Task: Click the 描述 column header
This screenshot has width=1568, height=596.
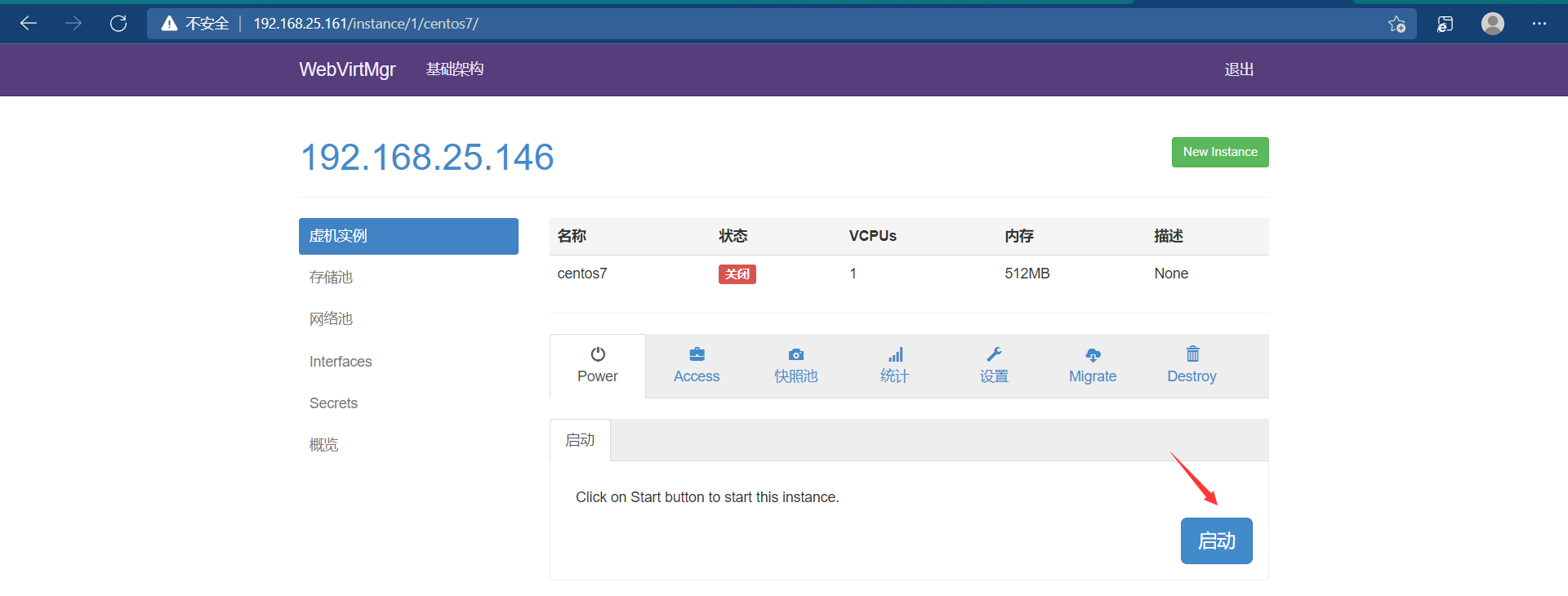Action: point(1169,236)
